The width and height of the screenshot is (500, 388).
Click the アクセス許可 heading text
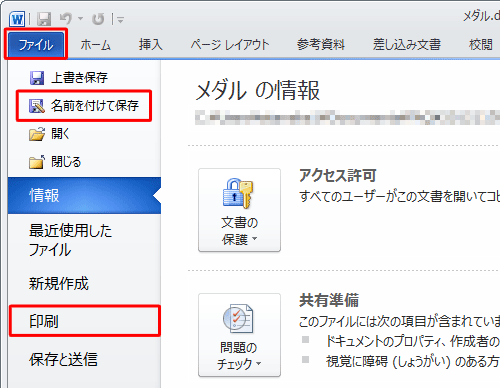(338, 175)
